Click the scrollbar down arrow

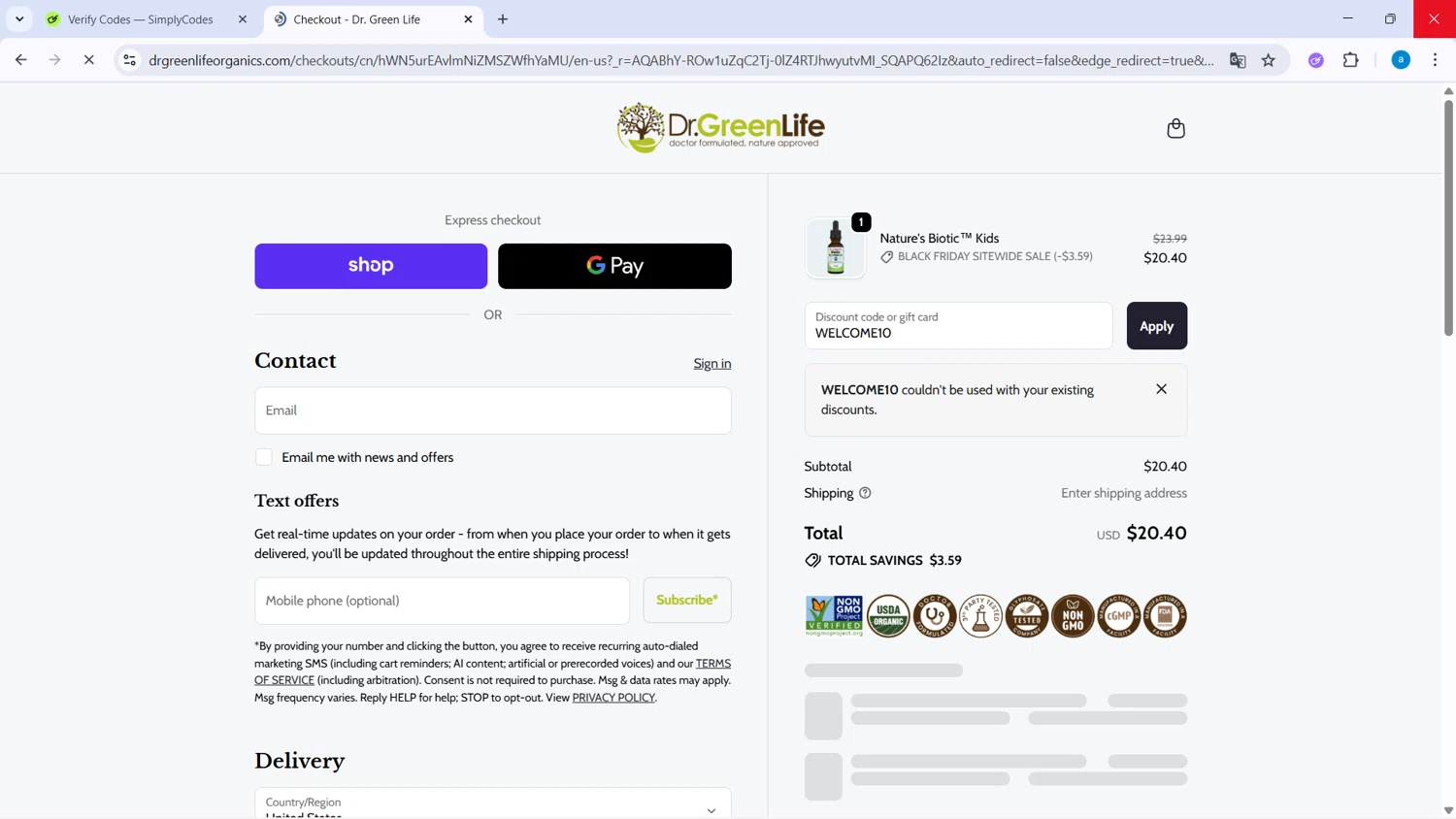1448,811
